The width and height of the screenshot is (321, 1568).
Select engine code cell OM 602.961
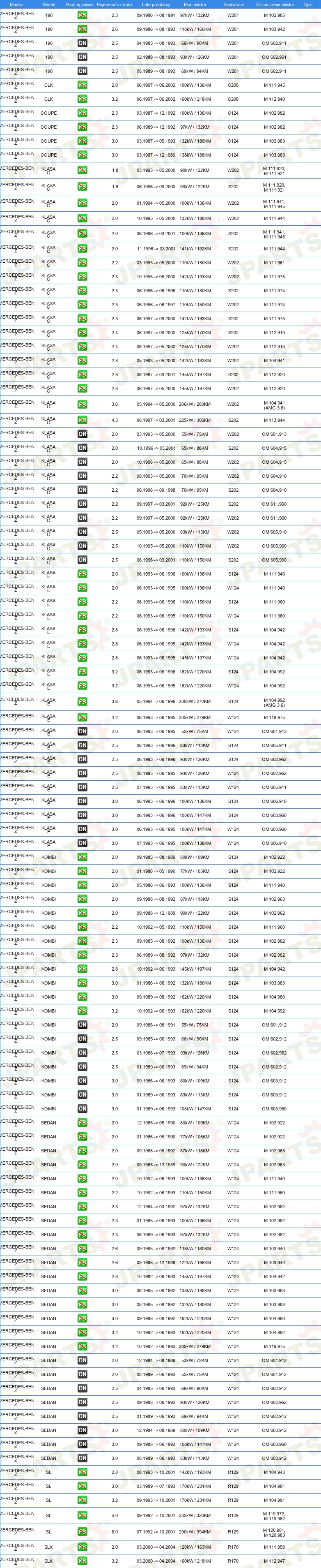(274, 57)
